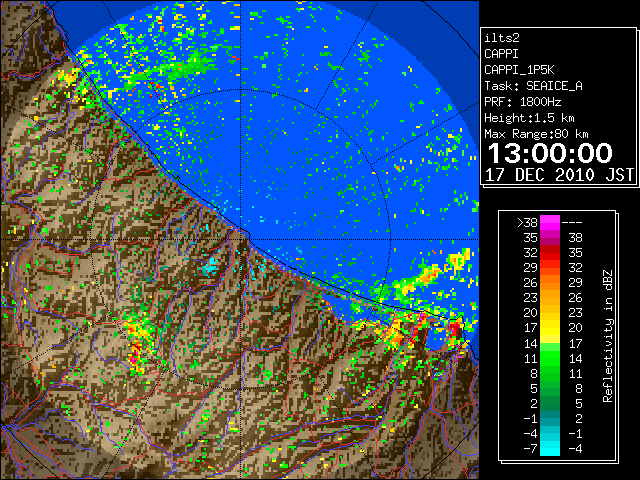Click the 'CAPPI_1P5K' product name text
640x480 pixels.
coord(519,70)
